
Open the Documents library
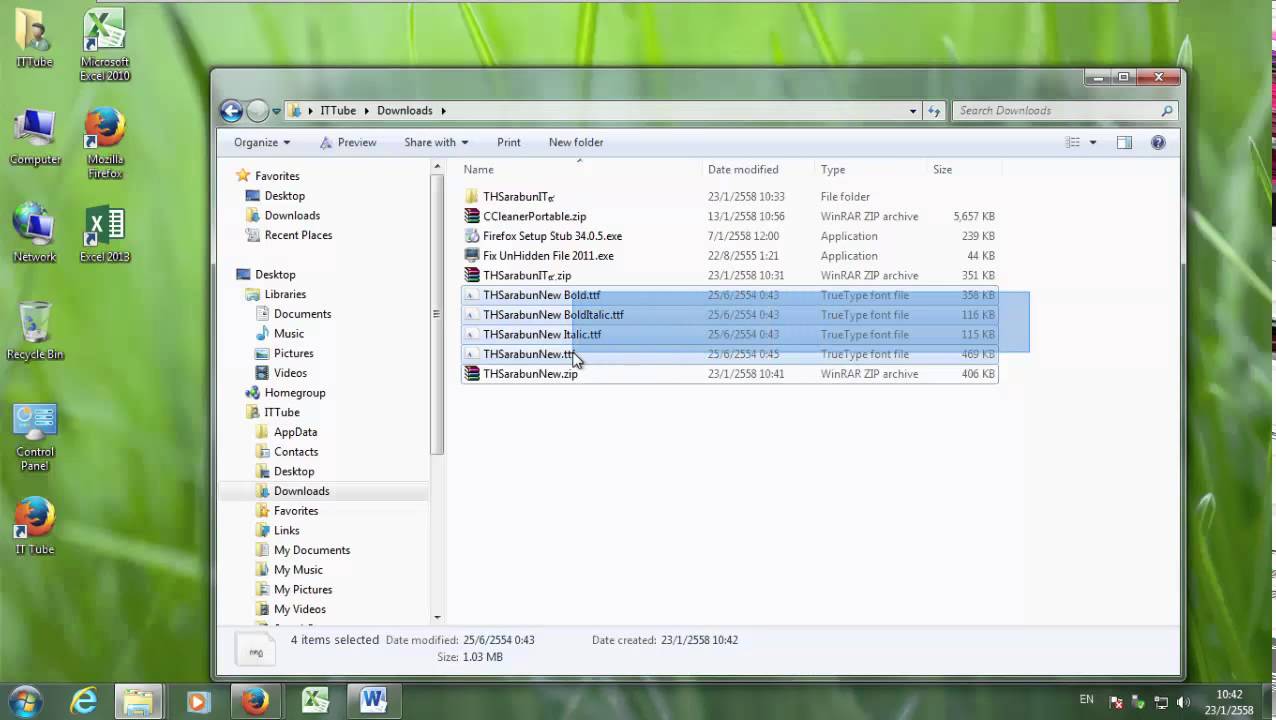click(302, 314)
